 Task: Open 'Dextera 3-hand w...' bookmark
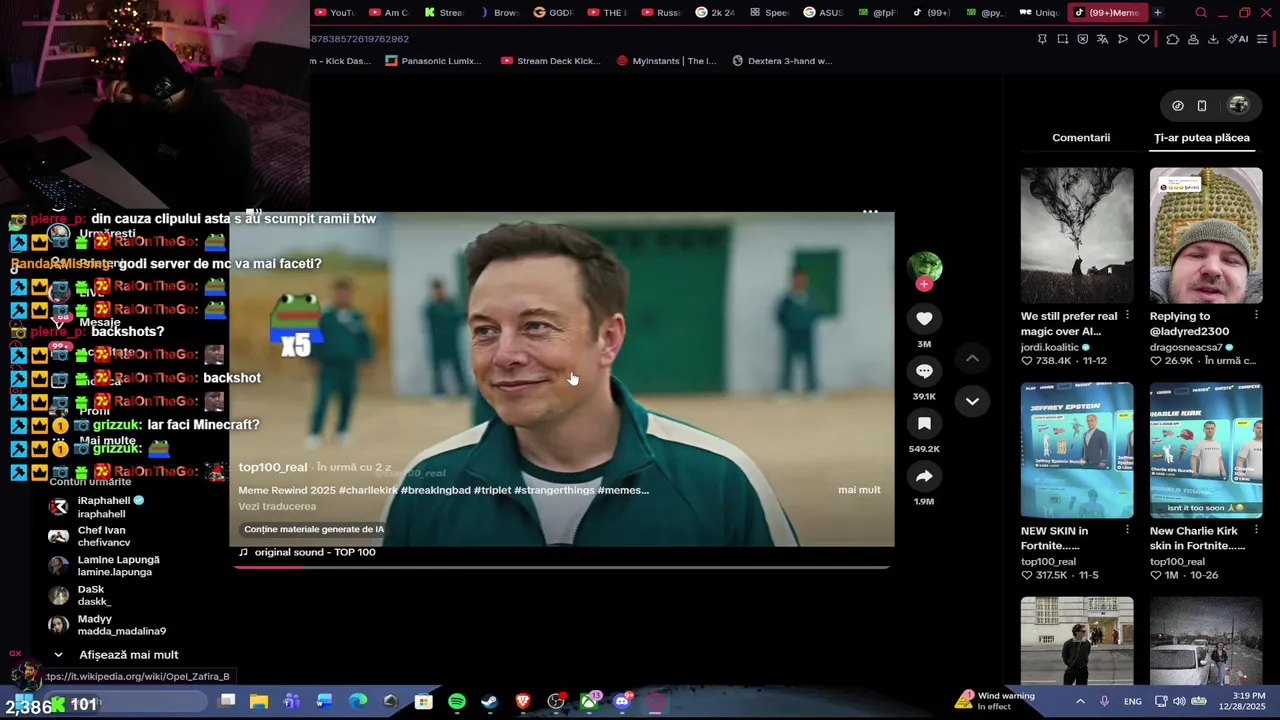pos(782,61)
